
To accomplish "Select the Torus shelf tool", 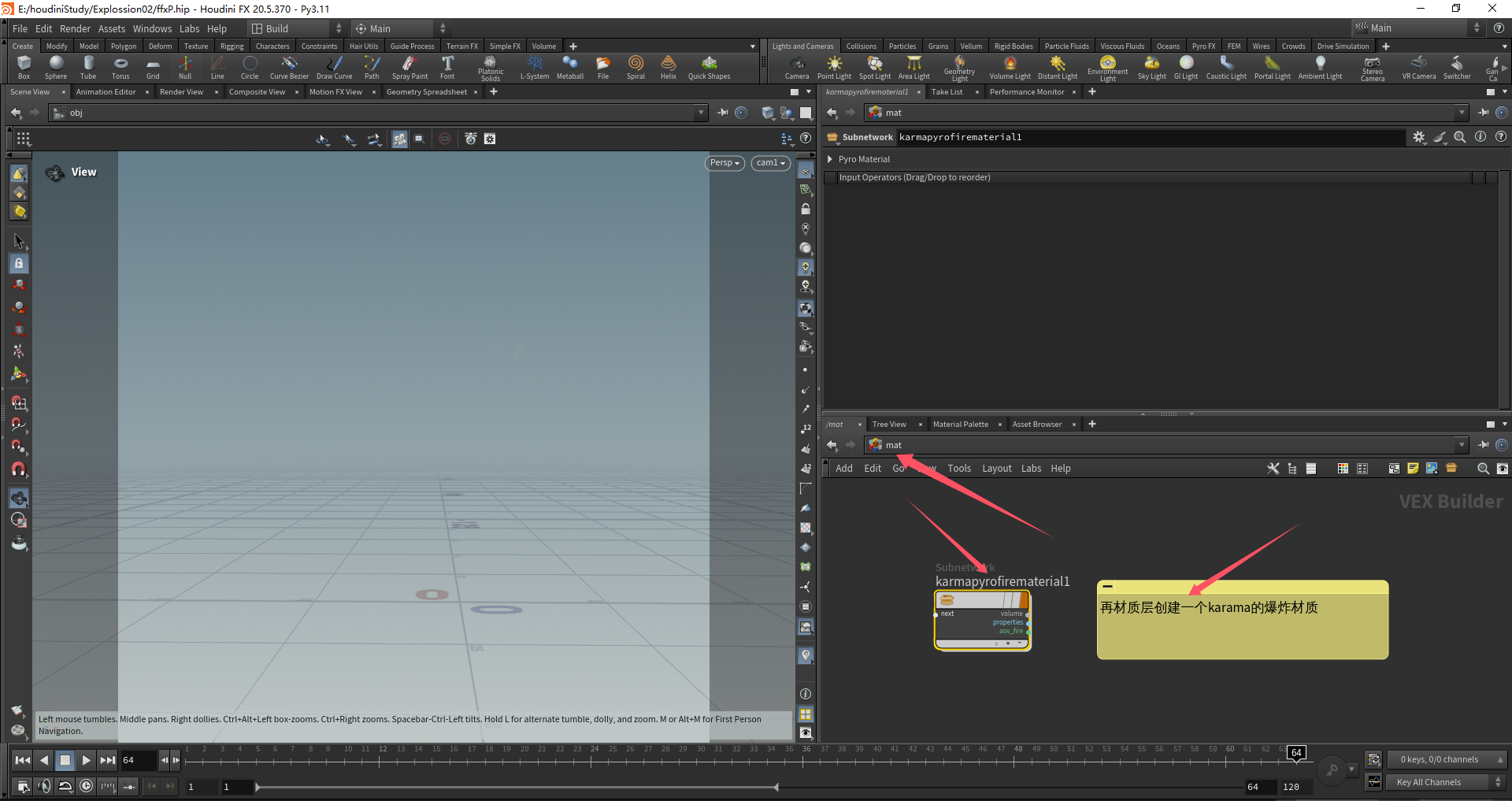I will [x=120, y=68].
